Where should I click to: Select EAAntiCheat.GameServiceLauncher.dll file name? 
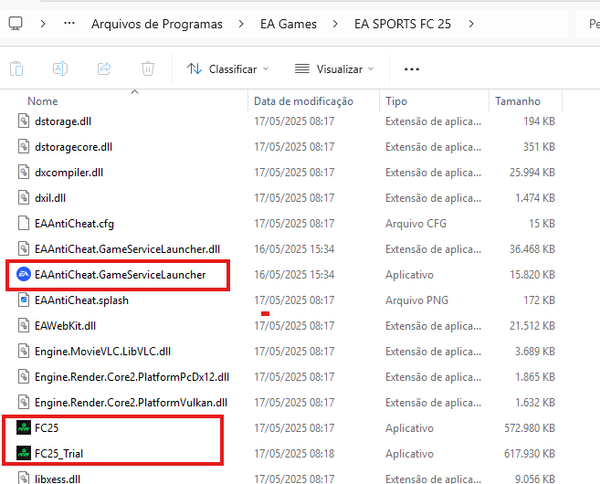[127, 249]
